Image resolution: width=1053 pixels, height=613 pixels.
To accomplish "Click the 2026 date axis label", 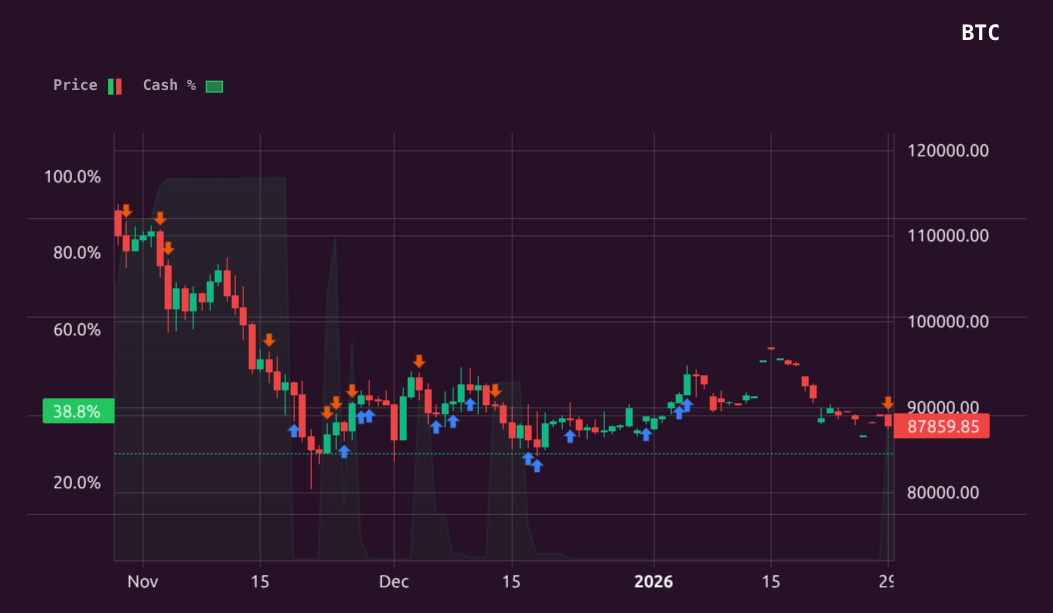I will click(655, 580).
